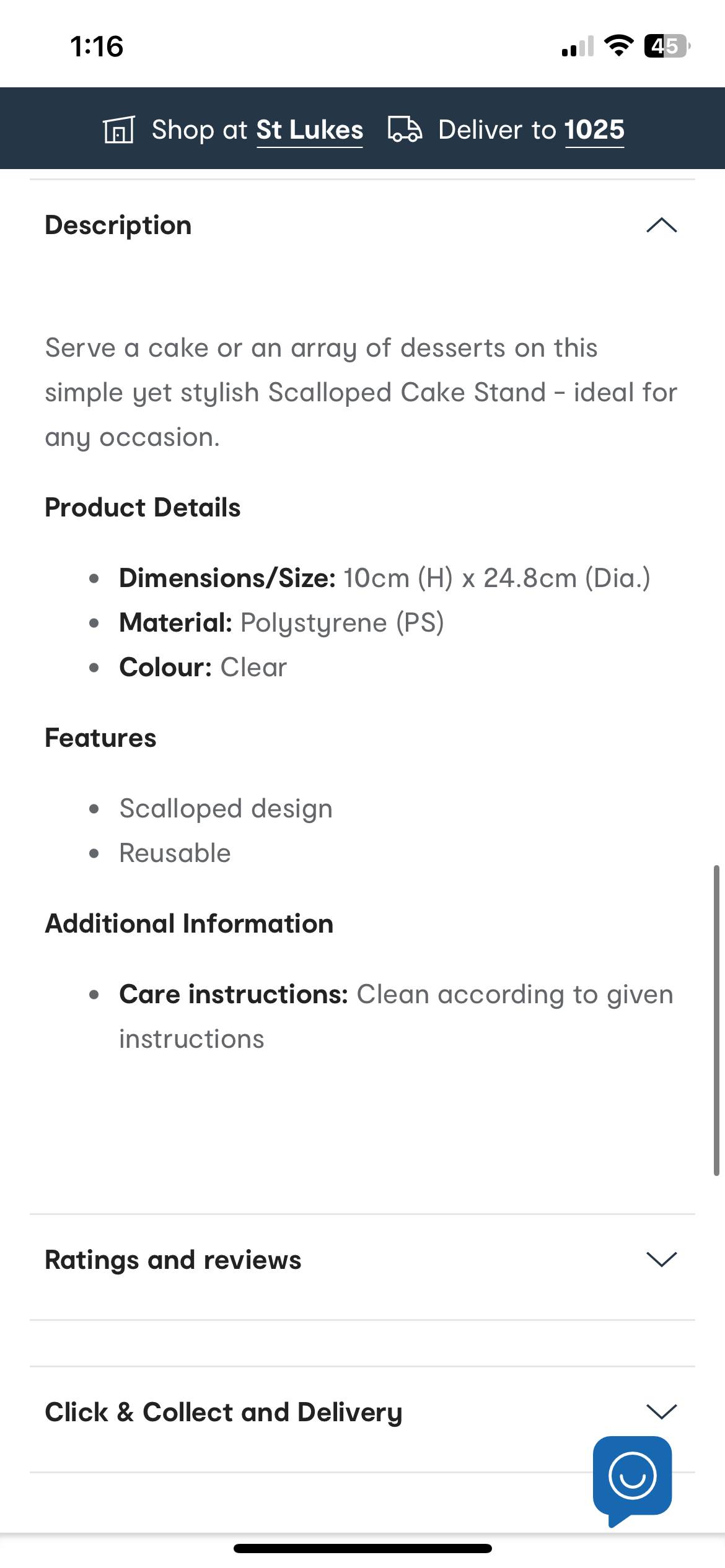Screen dimensions: 725x1568
Task: Click the page scrollbar on right edge
Action: 716,1020
